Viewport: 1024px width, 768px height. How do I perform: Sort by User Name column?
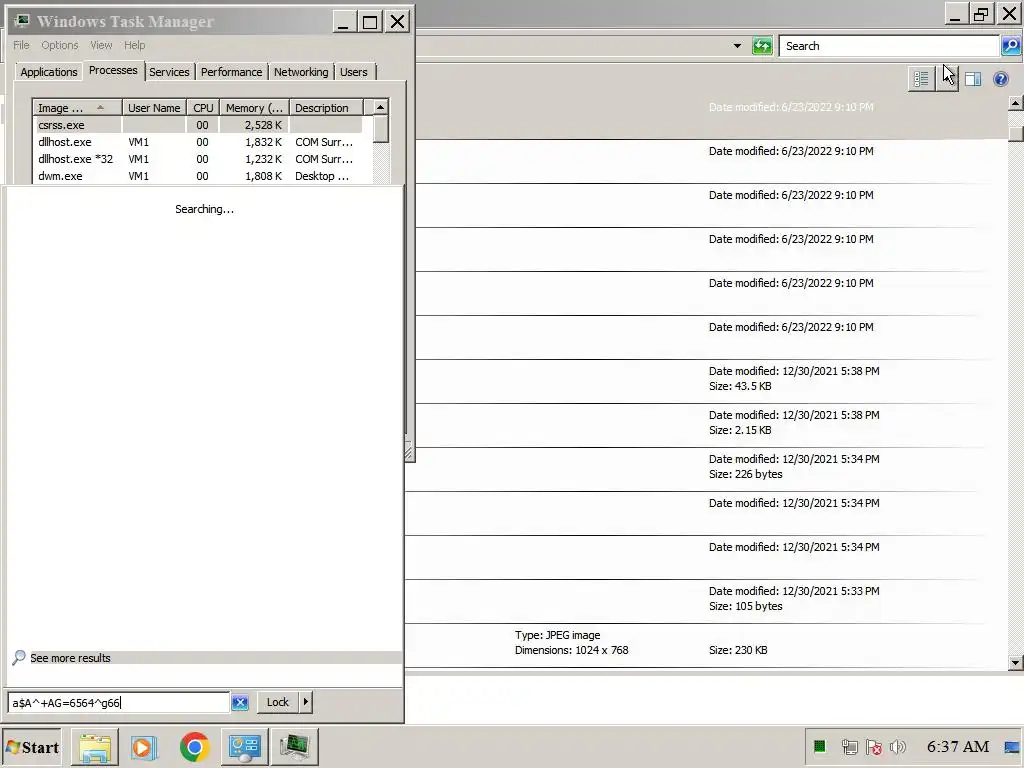[154, 108]
